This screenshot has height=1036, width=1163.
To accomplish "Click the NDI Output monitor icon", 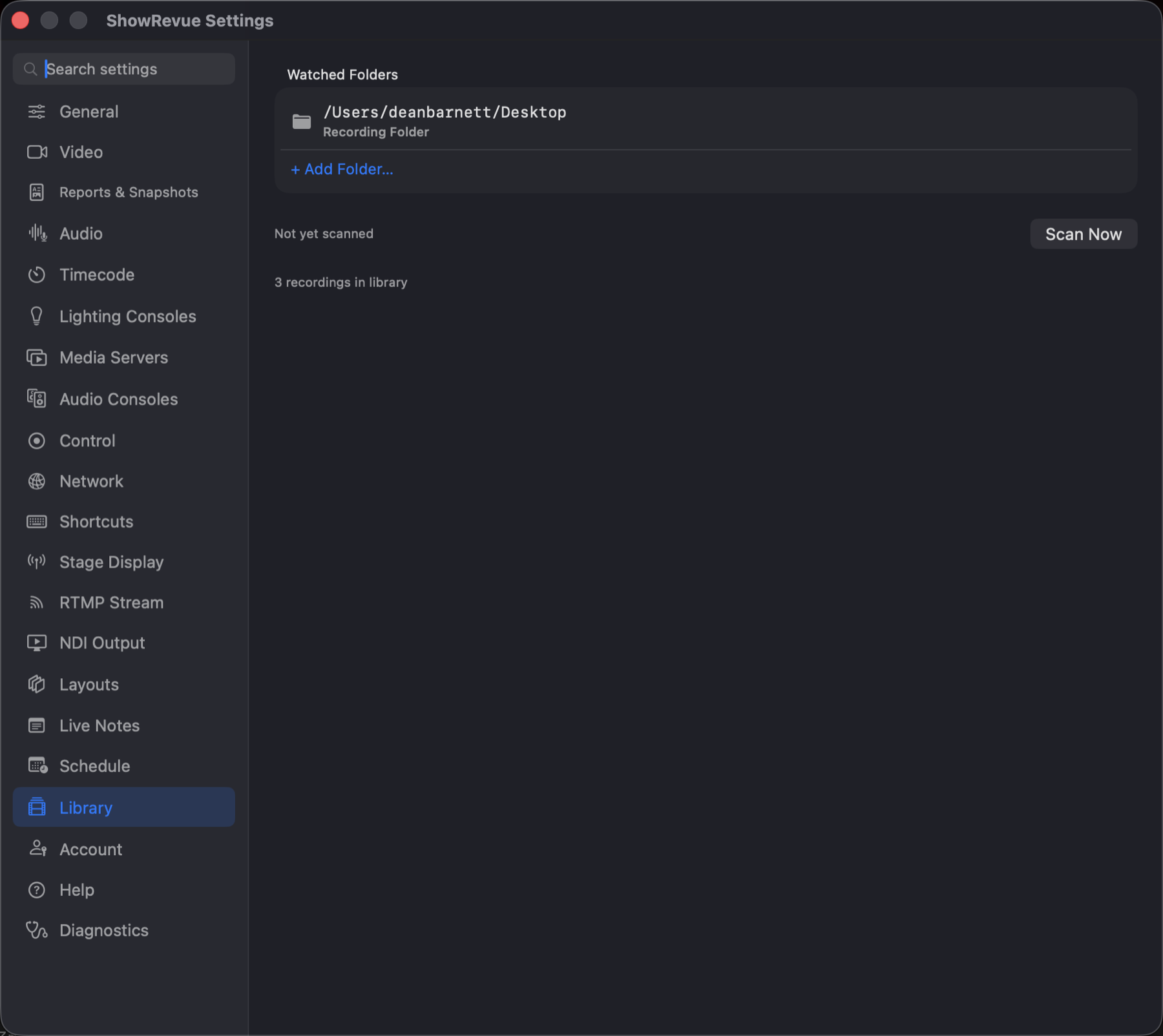I will (37, 643).
